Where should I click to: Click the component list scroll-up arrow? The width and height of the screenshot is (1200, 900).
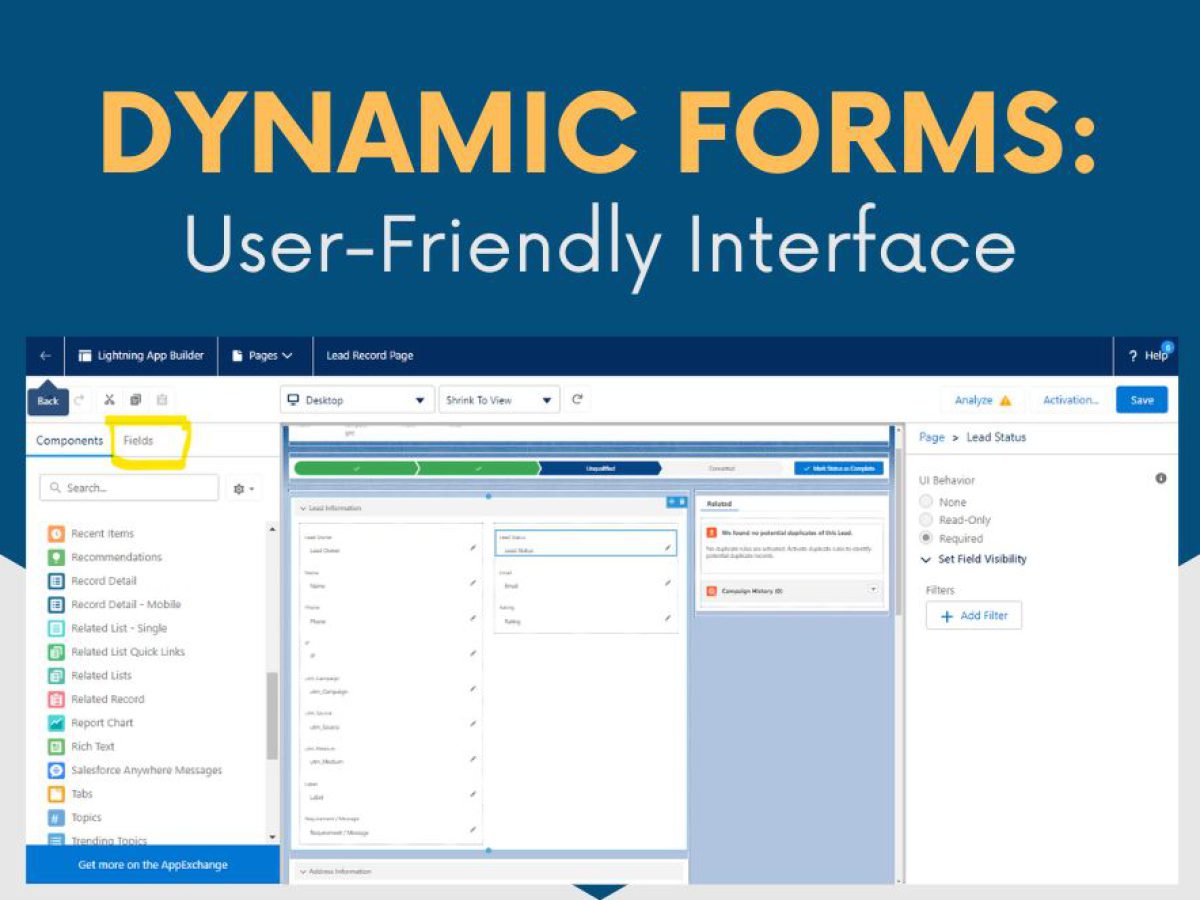pyautogui.click(x=272, y=529)
